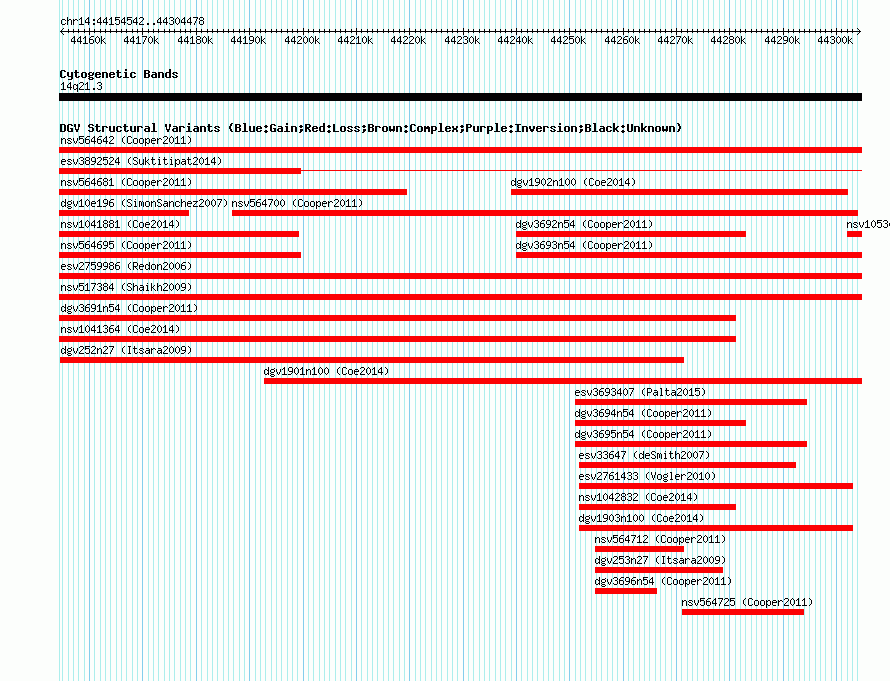Click the 44230k ruler tick label
Viewport: 890px width, 681px height.
click(462, 40)
